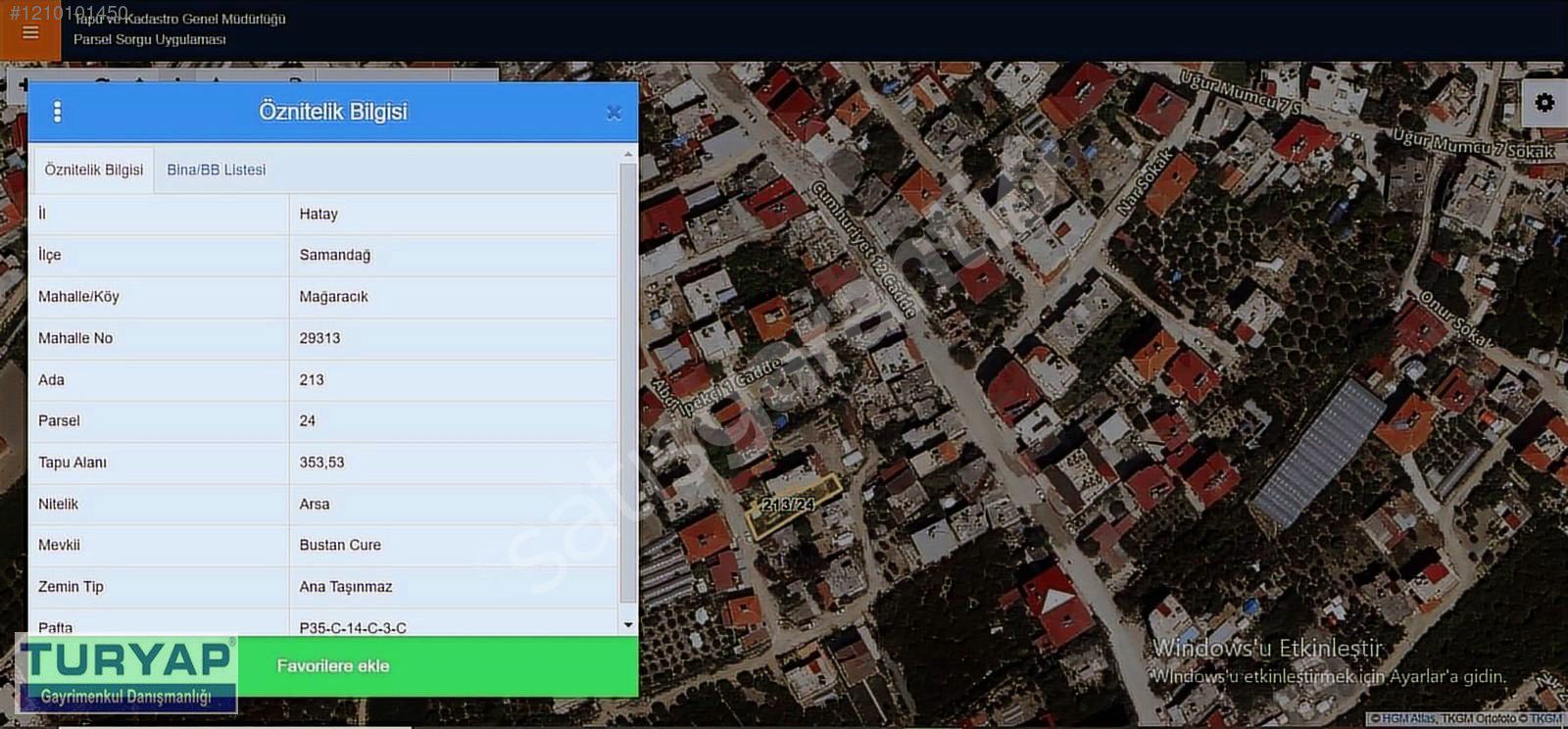This screenshot has width=1568, height=729.
Task: Select Nitelik value Arsa
Action: click(454, 505)
